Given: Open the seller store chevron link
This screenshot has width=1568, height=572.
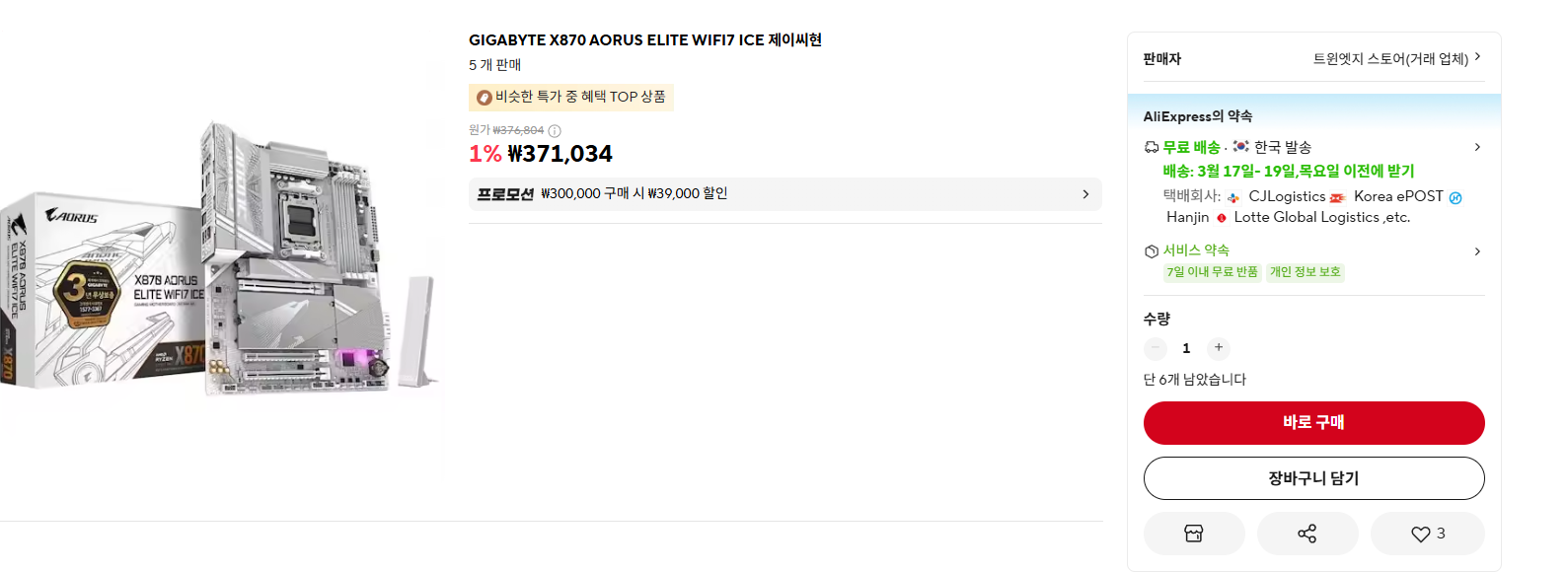Looking at the screenshot, I should (x=1477, y=57).
